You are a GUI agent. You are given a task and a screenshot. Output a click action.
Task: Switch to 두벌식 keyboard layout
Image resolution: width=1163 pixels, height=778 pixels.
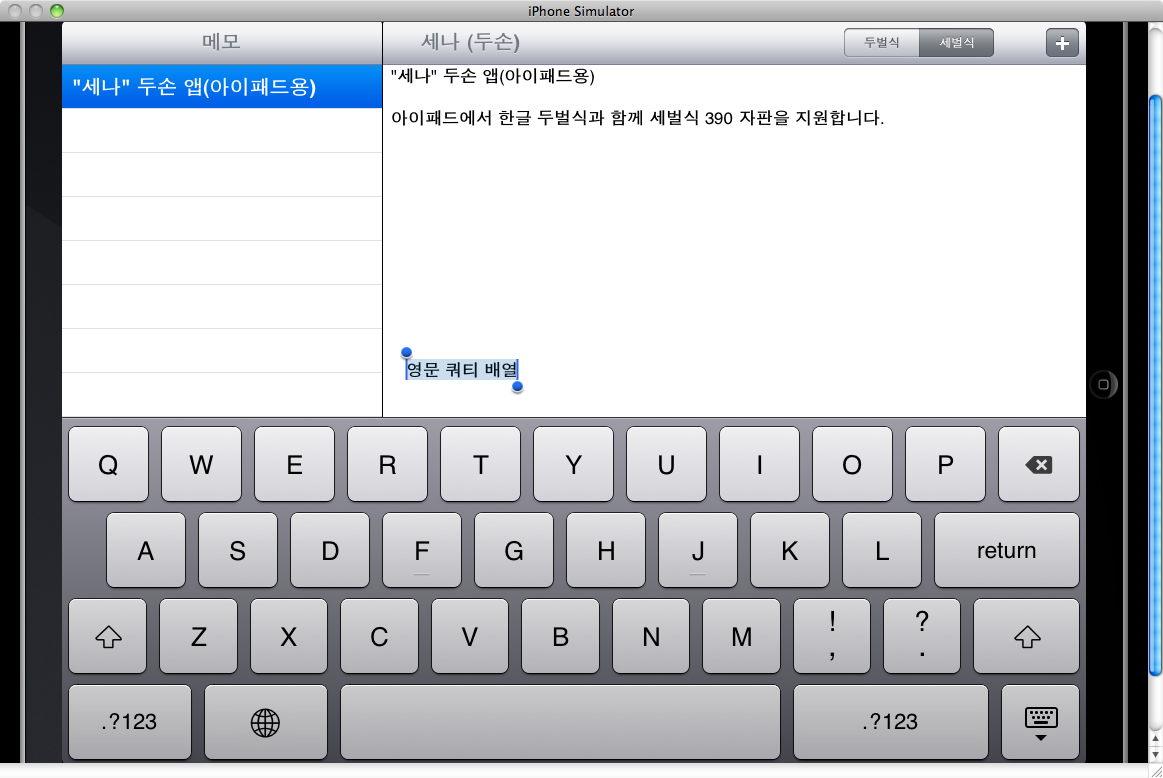tap(881, 43)
